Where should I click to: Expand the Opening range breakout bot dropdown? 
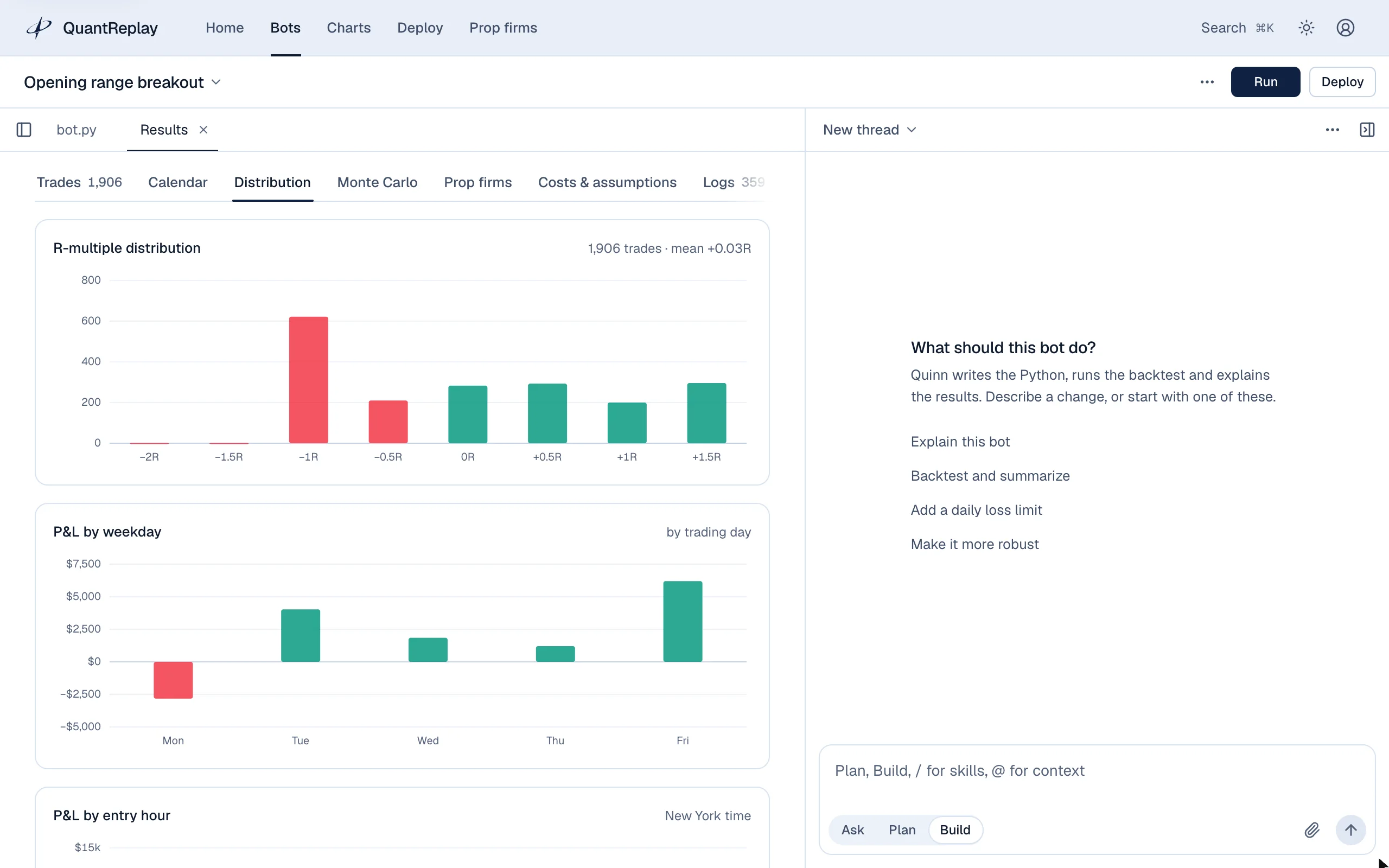[x=122, y=82]
